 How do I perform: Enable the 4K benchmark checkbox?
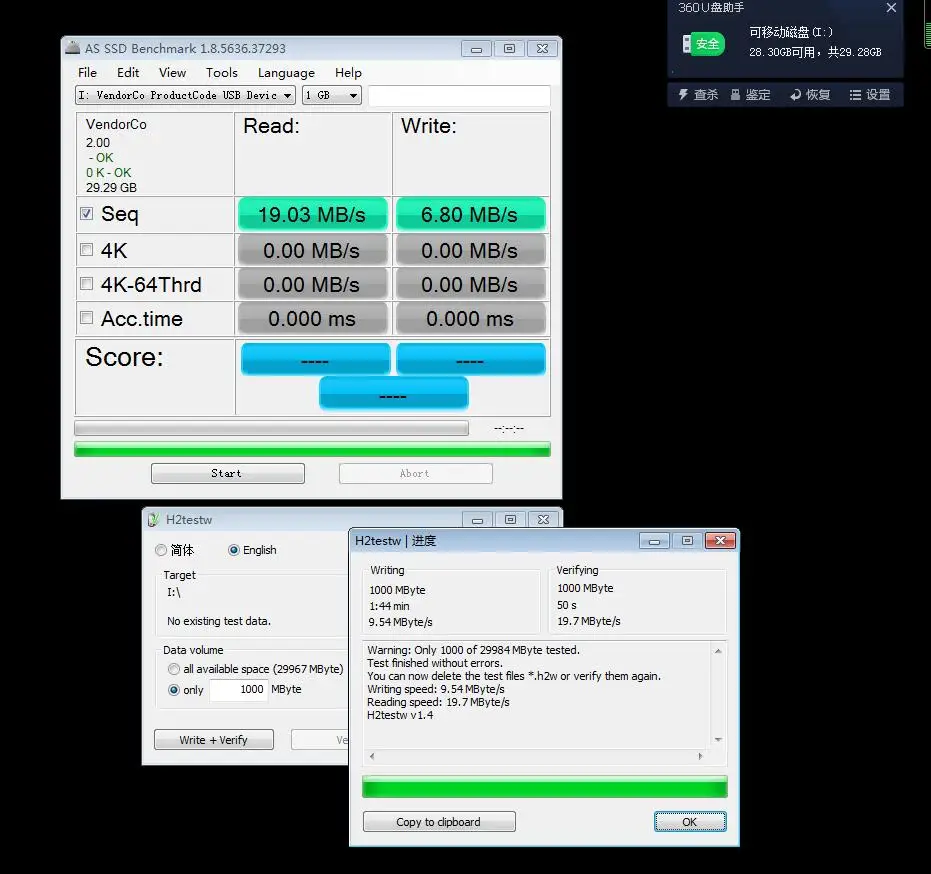coord(87,250)
